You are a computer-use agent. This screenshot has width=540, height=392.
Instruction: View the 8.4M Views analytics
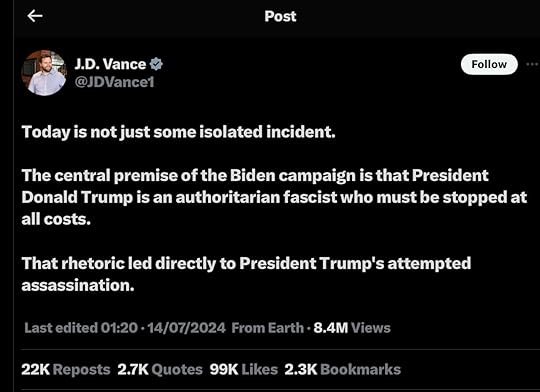(x=352, y=328)
